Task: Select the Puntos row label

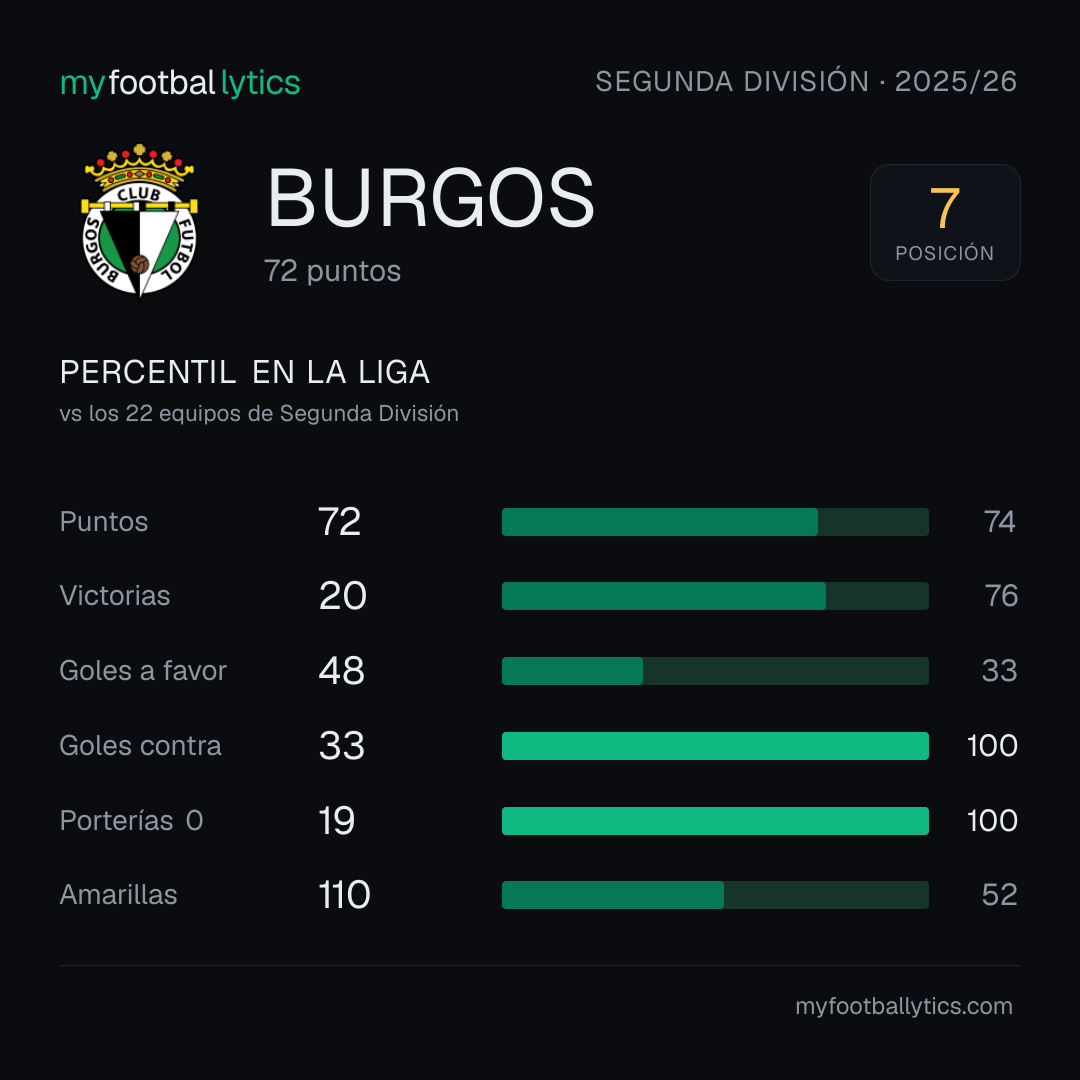Action: pyautogui.click(x=104, y=522)
